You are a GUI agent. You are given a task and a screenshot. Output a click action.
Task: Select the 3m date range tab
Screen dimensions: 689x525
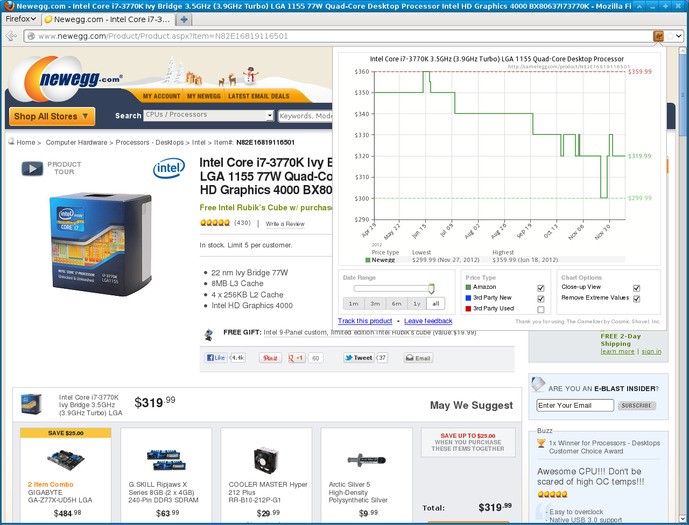(375, 304)
